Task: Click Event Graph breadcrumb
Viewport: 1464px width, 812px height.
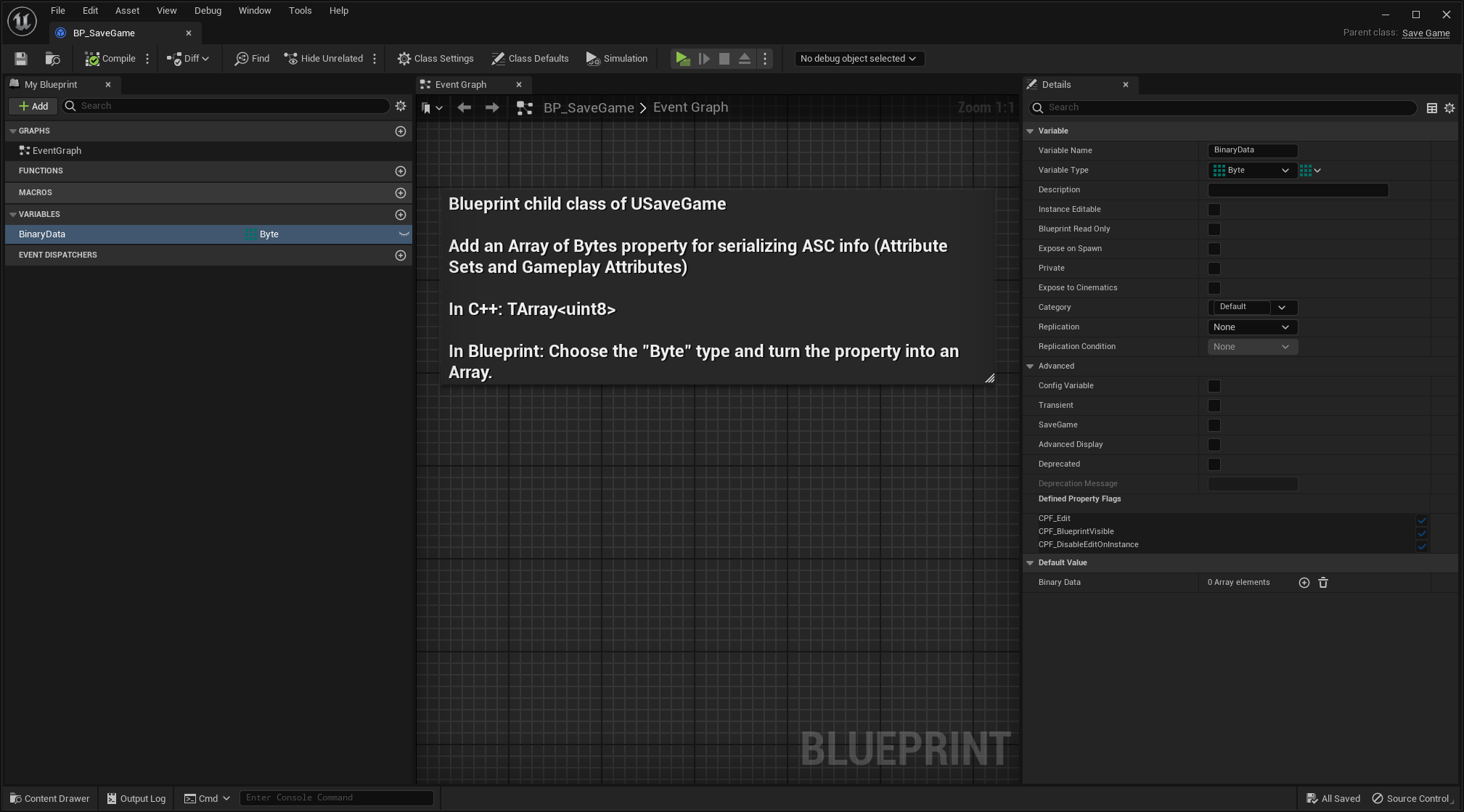Action: click(690, 107)
